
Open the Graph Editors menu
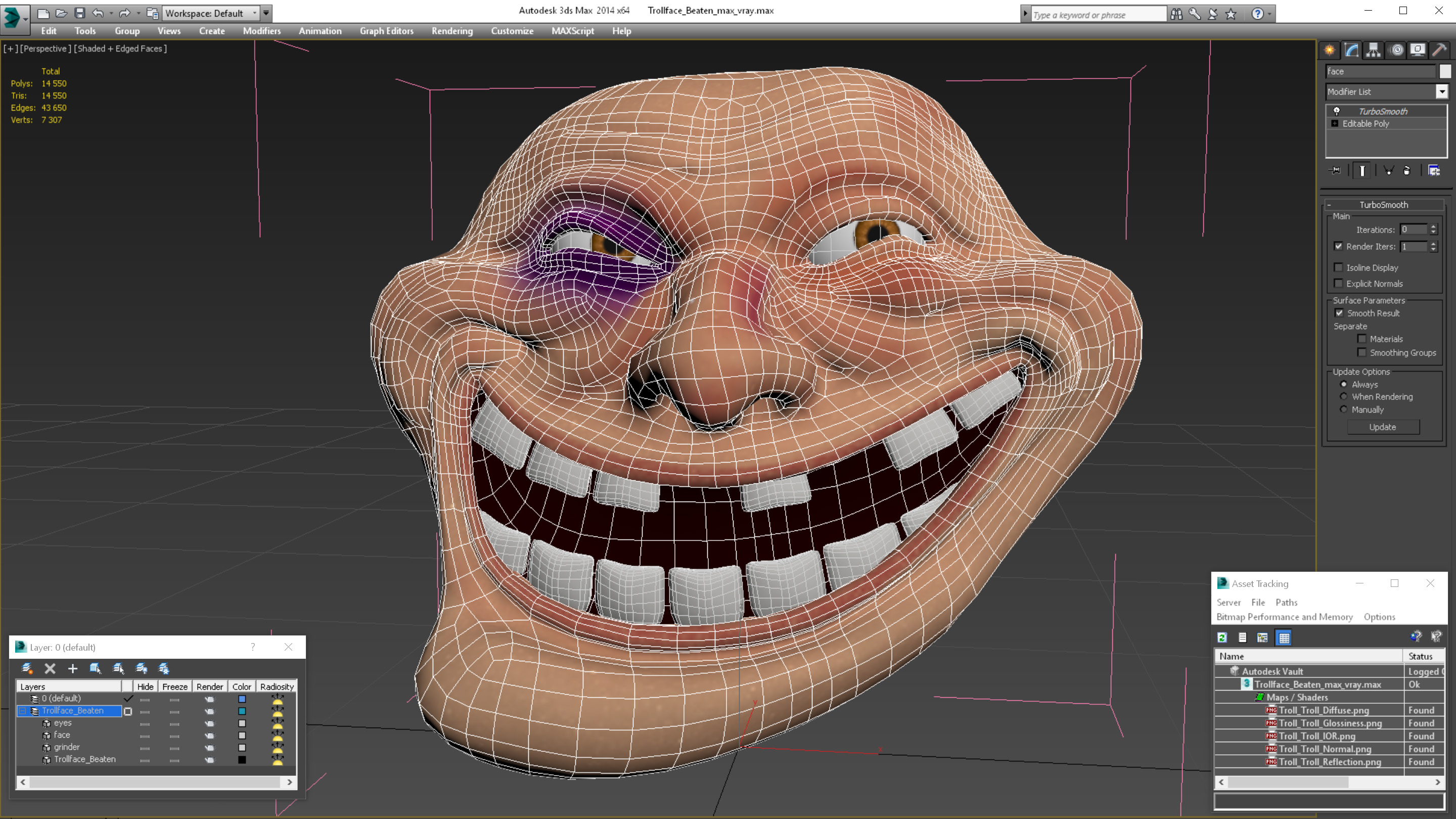(x=387, y=31)
